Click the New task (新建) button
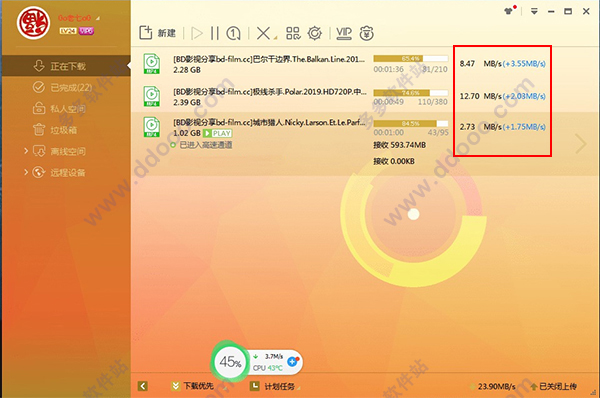600x398 pixels. (x=157, y=33)
